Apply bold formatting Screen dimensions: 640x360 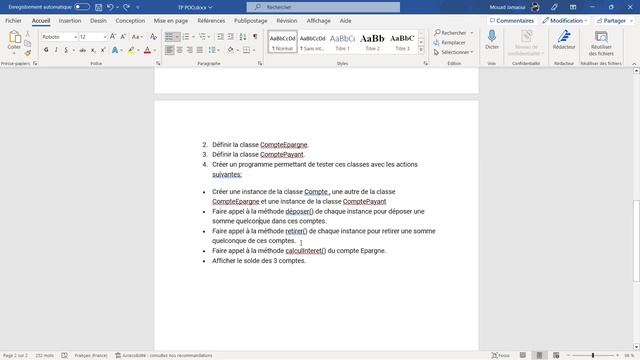[46, 50]
